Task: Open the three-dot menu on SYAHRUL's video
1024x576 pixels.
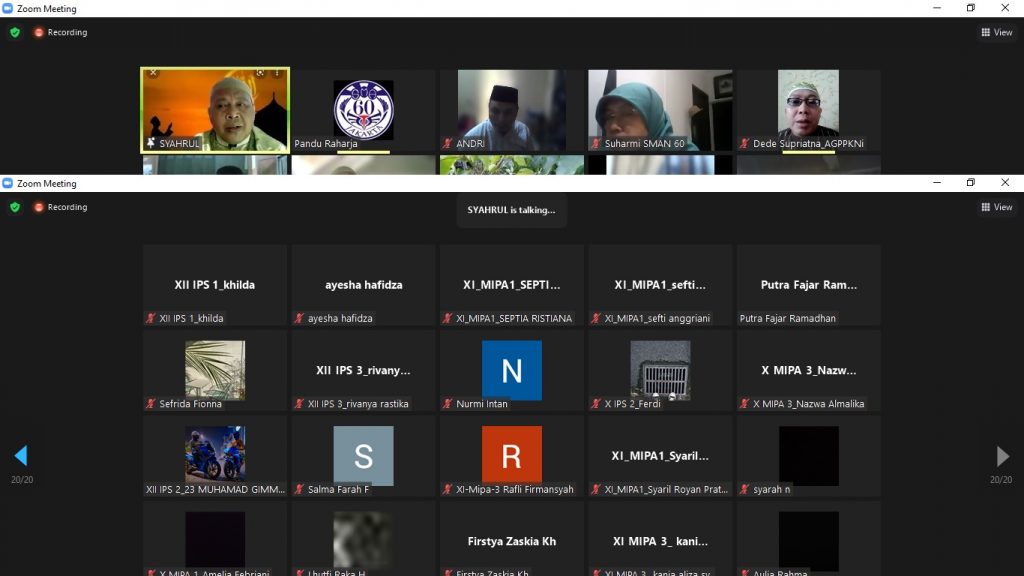Action: point(277,73)
